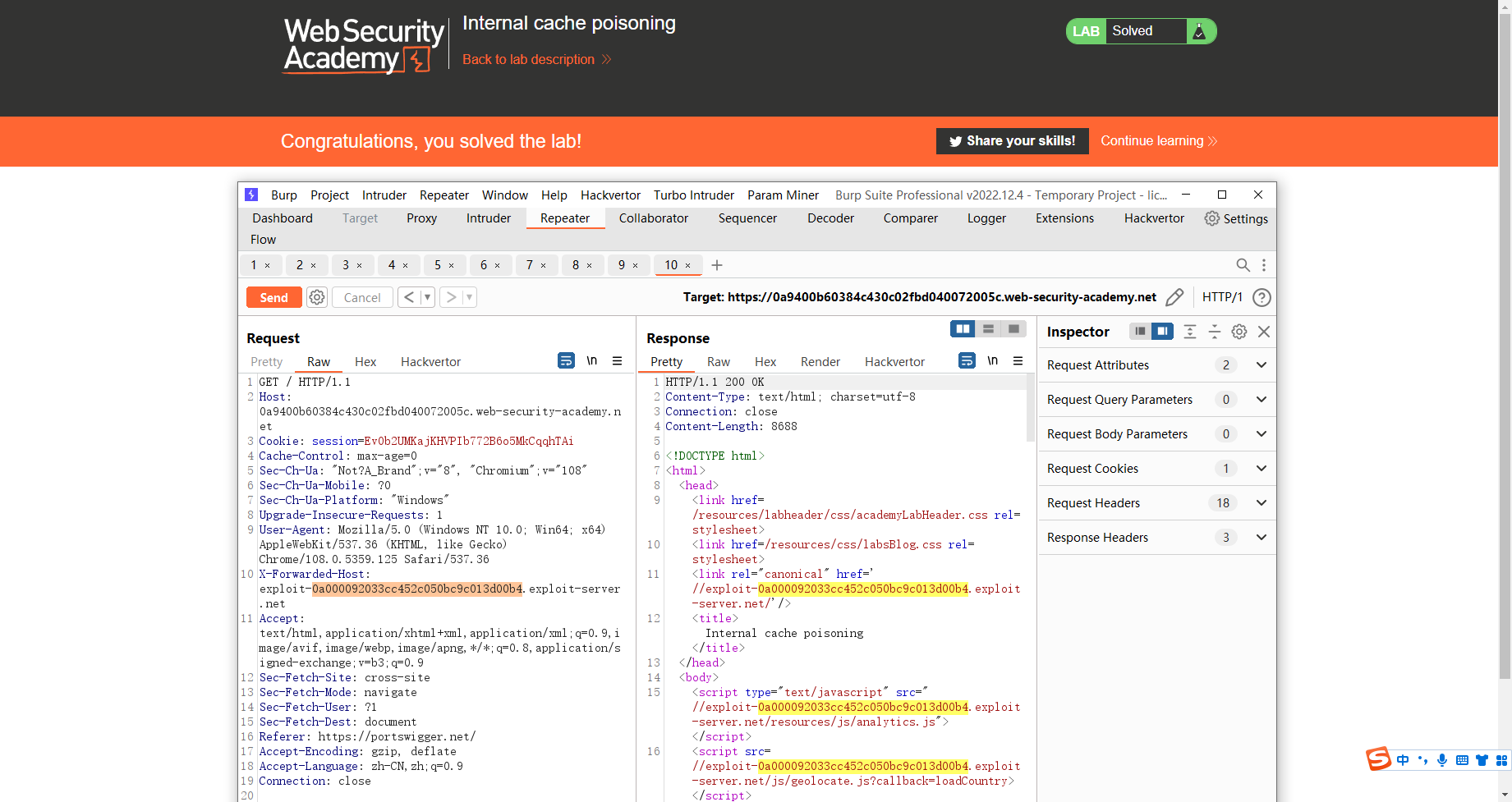The width and height of the screenshot is (1512, 802).
Task: Open Response Render tab
Action: [820, 362]
